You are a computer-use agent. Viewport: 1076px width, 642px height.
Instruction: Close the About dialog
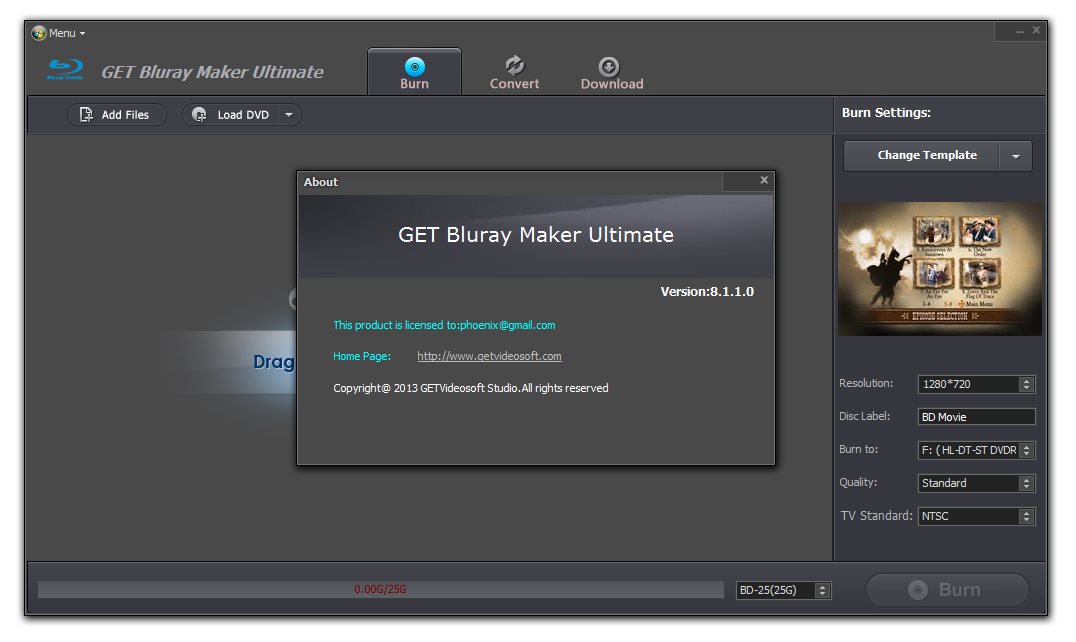pos(764,180)
